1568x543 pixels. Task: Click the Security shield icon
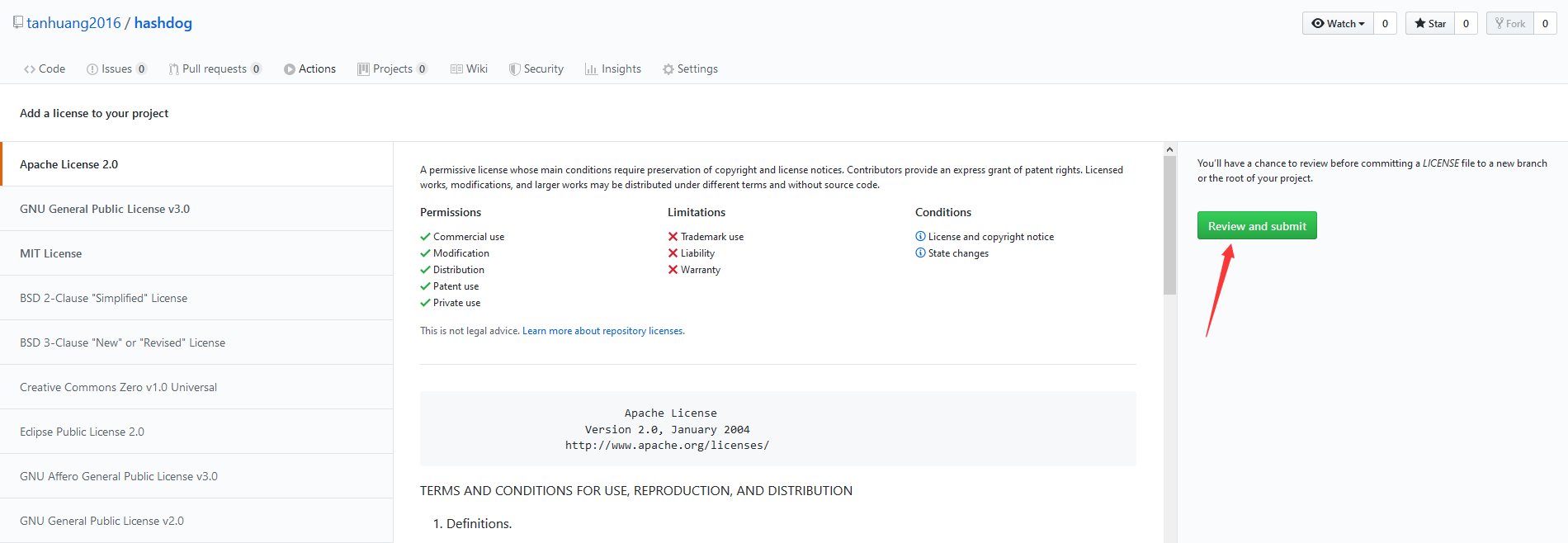(514, 69)
